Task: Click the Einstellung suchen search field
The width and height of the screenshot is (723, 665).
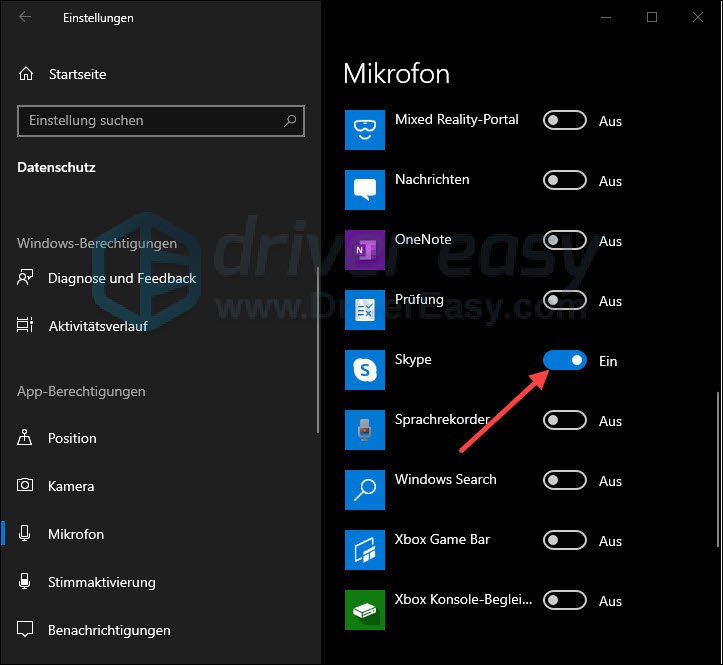Action: point(150,121)
